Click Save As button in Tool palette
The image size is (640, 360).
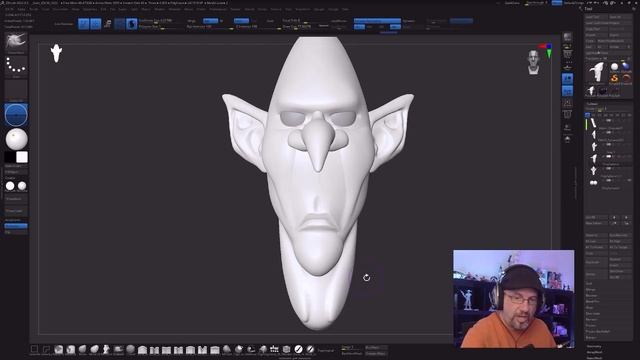point(620,17)
